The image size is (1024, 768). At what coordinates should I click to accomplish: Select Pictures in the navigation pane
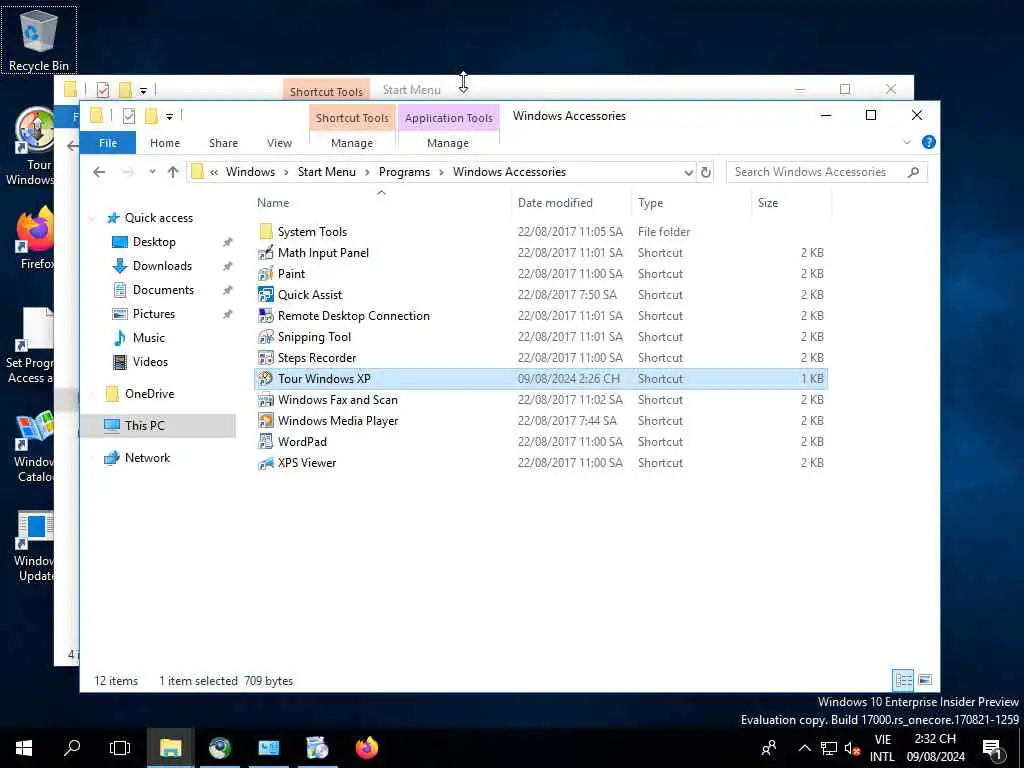(153, 314)
